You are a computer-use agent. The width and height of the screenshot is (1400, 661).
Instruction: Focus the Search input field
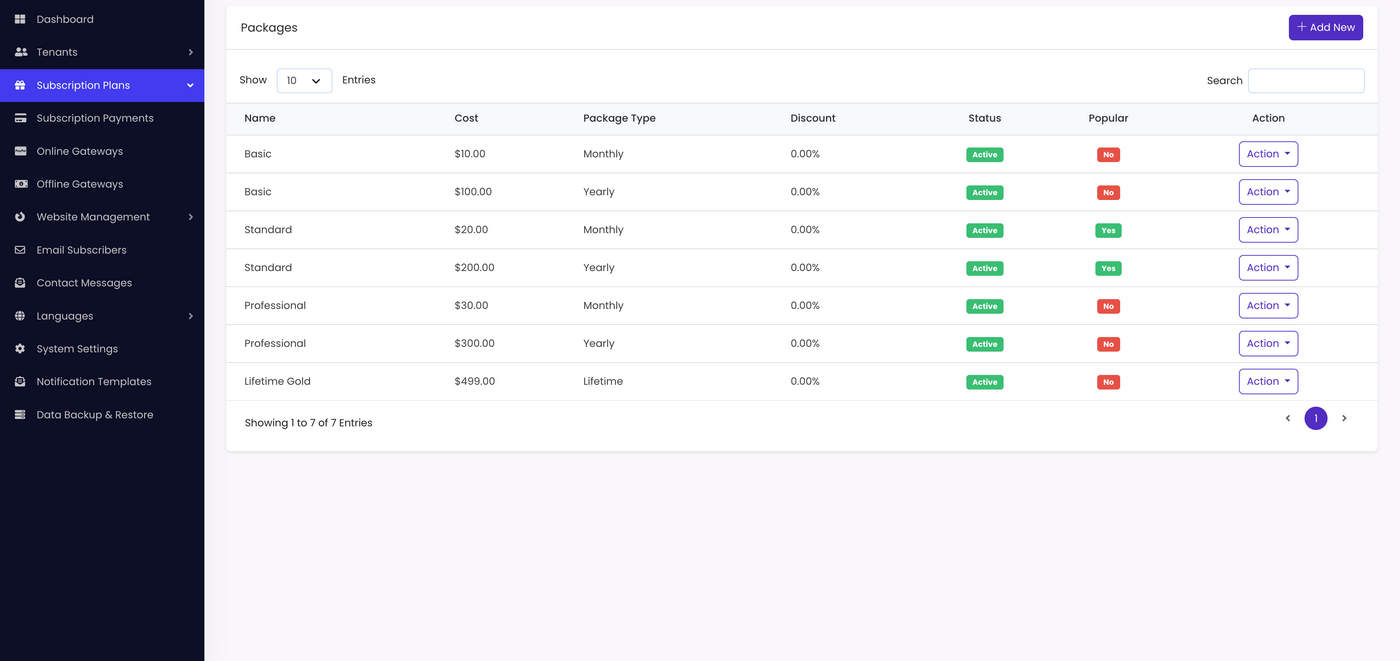tap(1306, 81)
